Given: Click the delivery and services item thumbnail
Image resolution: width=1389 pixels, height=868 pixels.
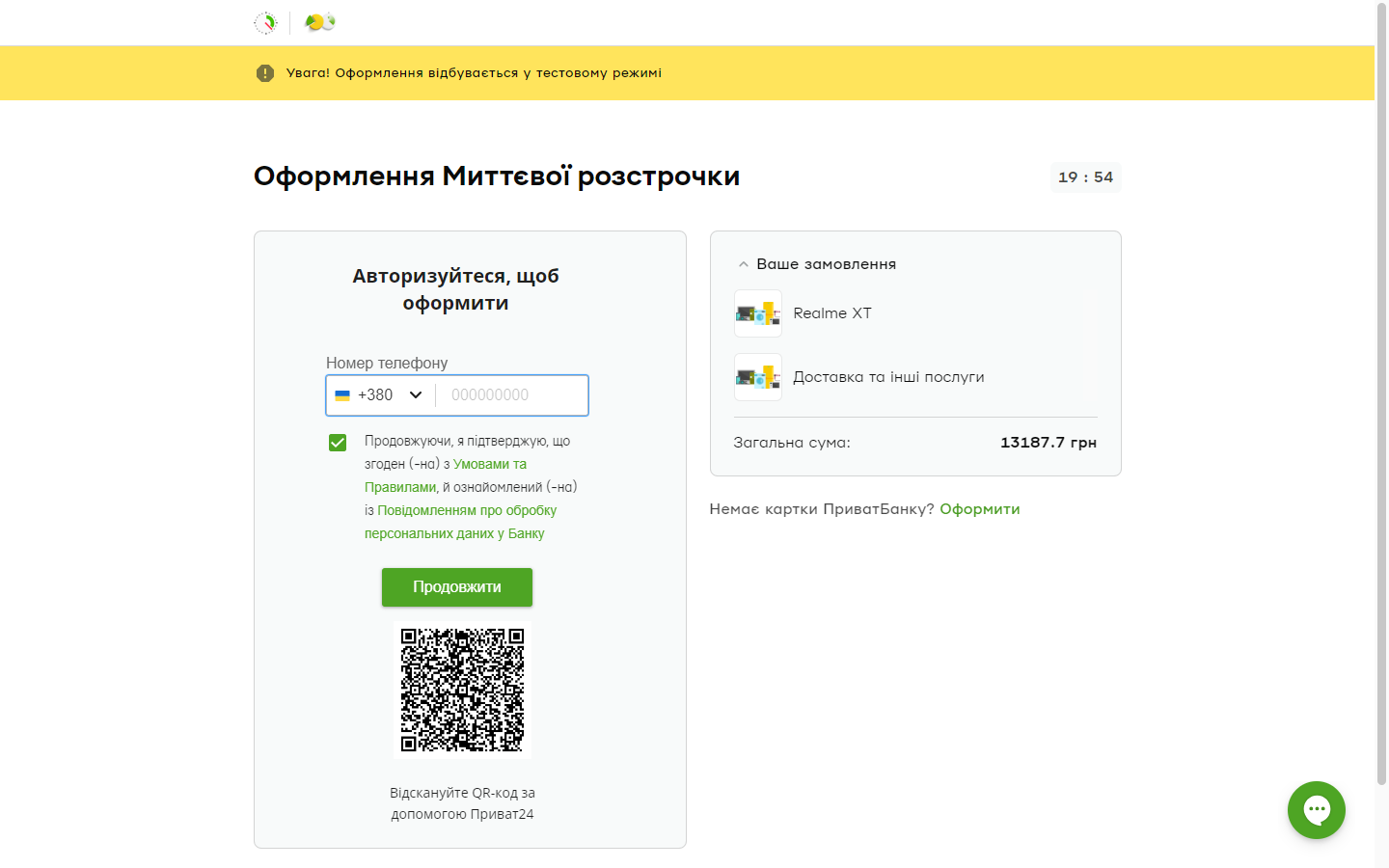Looking at the screenshot, I should click(x=758, y=377).
